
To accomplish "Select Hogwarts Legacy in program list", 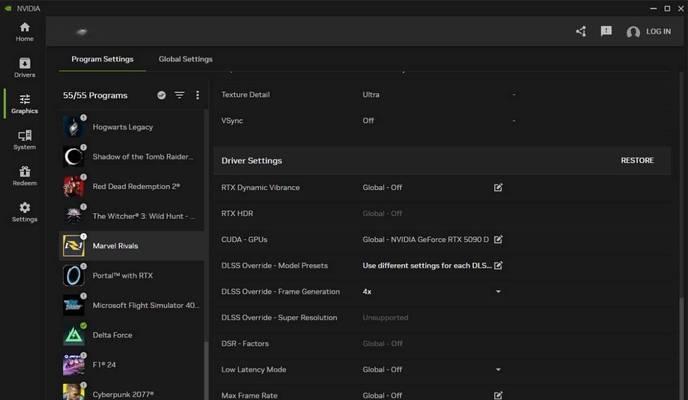I will 131,127.
